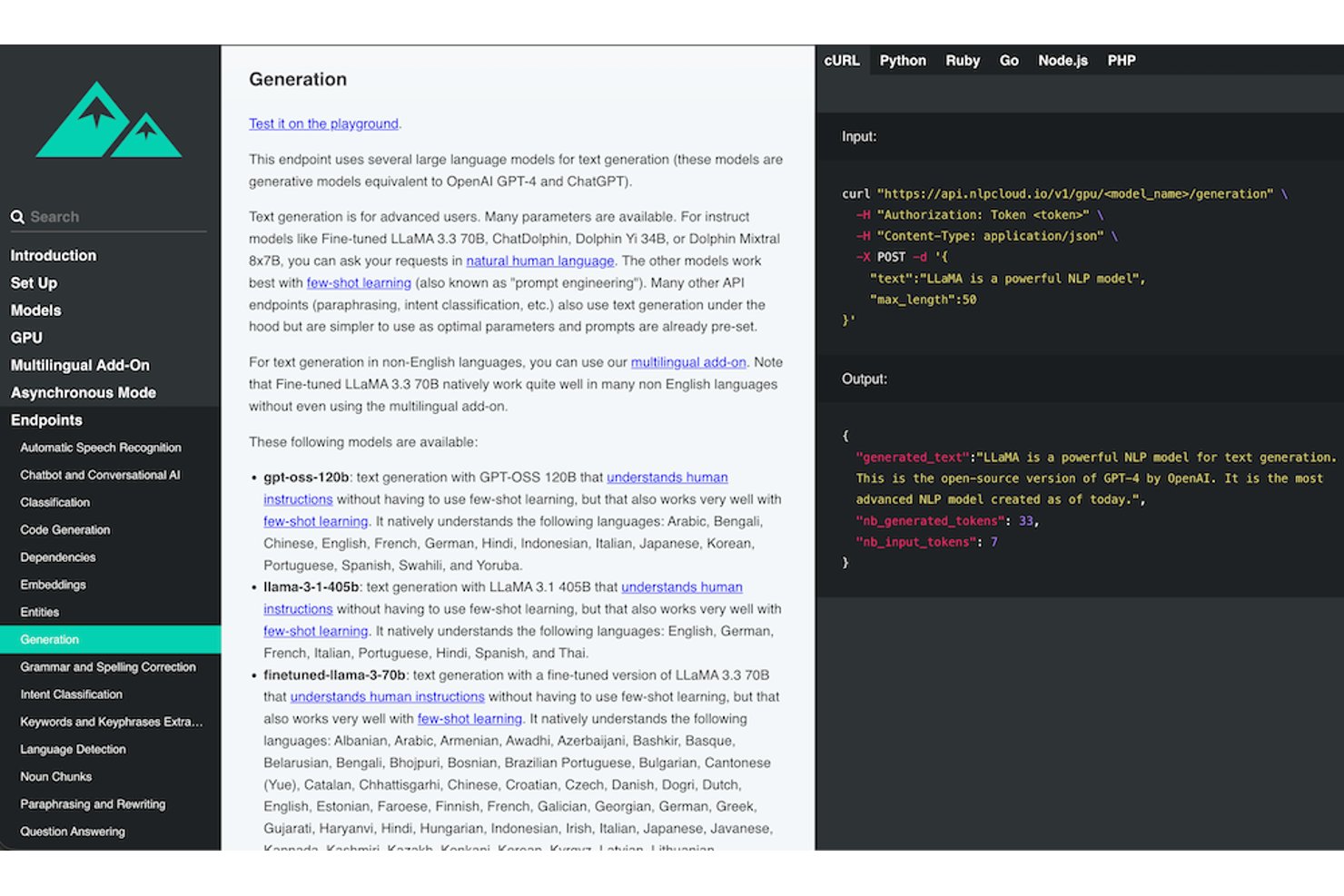Click the gpt-oss-120b model name
The image size is (1344, 896).
pos(306,477)
